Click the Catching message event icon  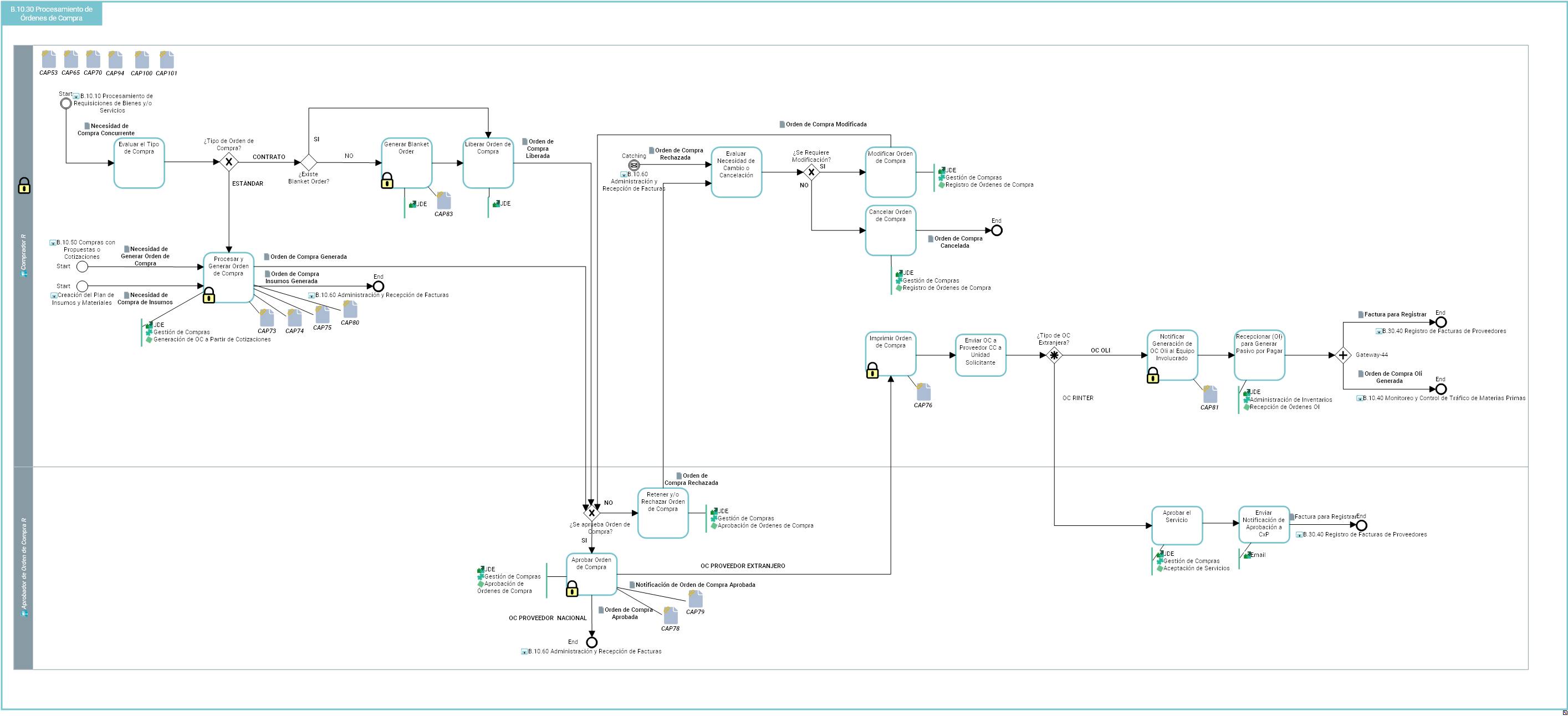click(634, 165)
